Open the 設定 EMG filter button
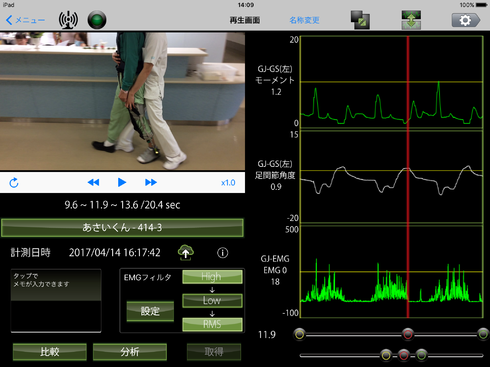 (x=150, y=311)
